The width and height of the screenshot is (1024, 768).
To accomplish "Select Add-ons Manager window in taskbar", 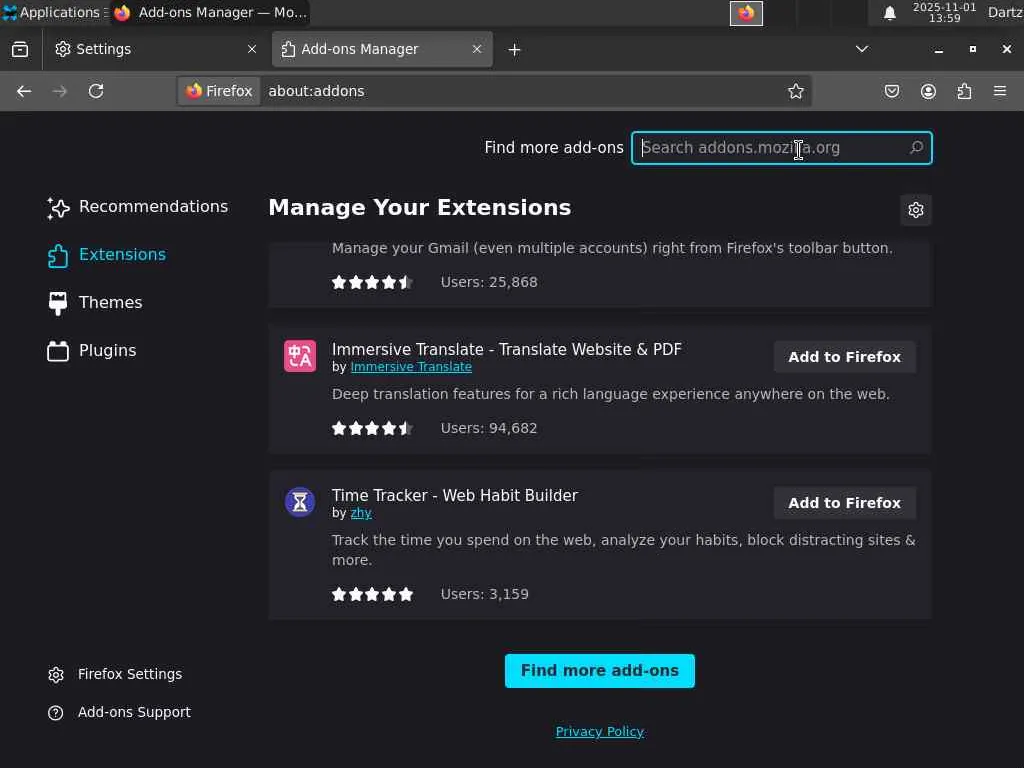I will (210, 12).
